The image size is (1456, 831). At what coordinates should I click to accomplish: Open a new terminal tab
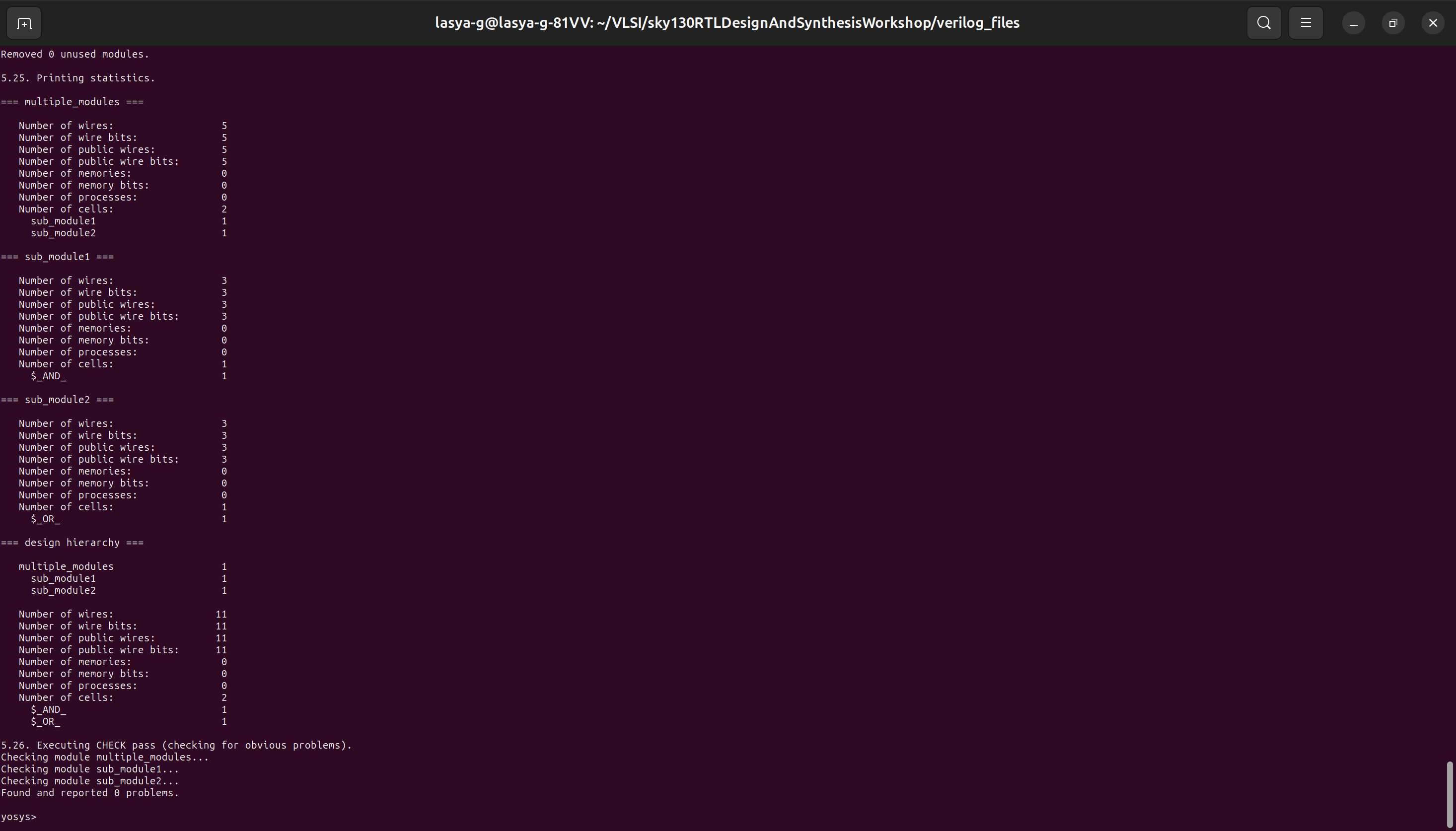(23, 22)
